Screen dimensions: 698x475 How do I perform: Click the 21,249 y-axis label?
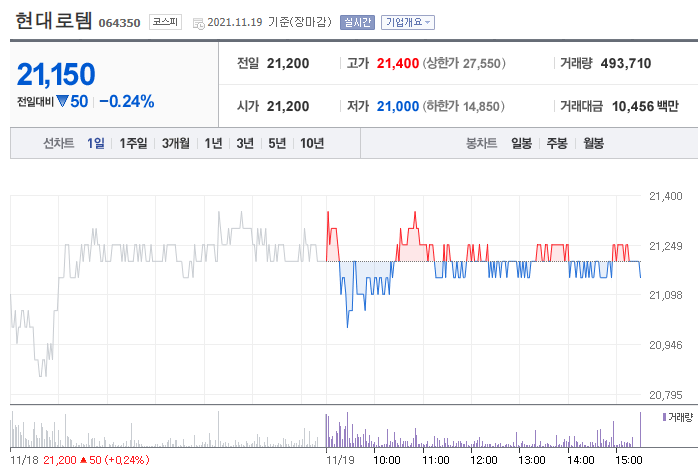[x=666, y=246]
